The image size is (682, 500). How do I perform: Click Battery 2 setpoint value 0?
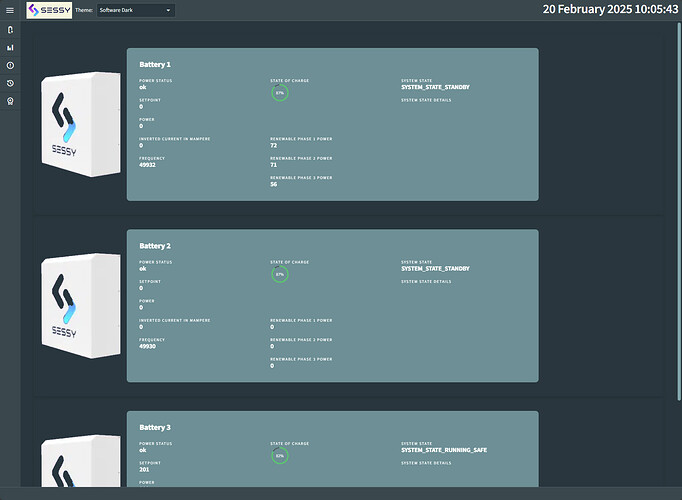coord(141,288)
